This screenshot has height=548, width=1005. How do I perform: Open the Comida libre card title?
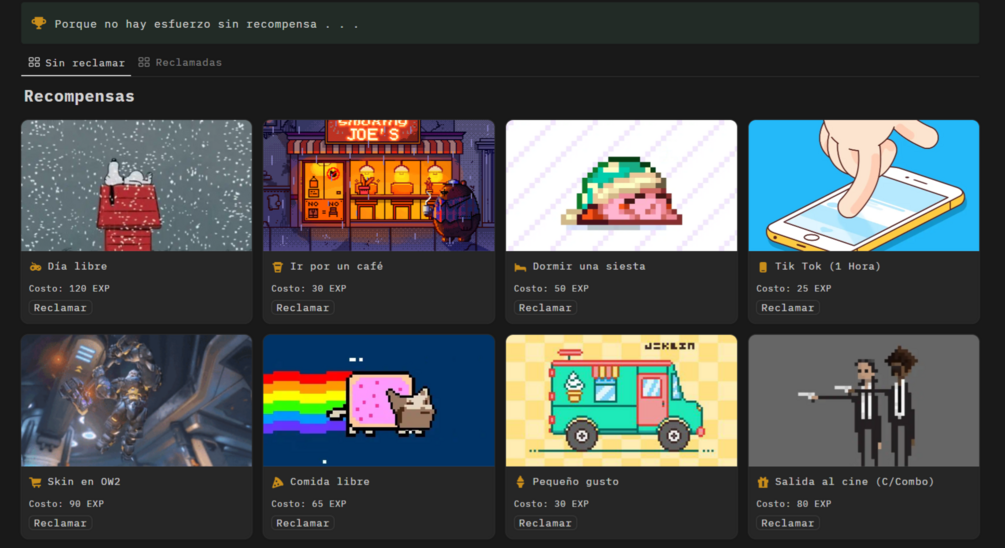tap(329, 482)
